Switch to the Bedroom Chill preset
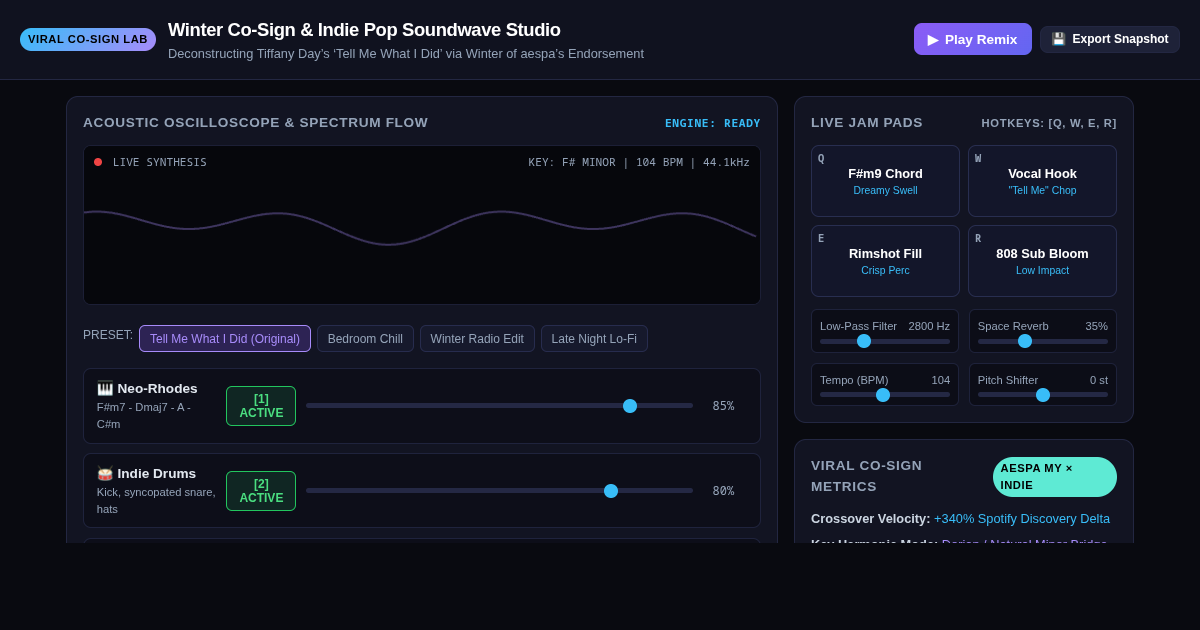Viewport: 1200px width, 630px height. pos(365,339)
